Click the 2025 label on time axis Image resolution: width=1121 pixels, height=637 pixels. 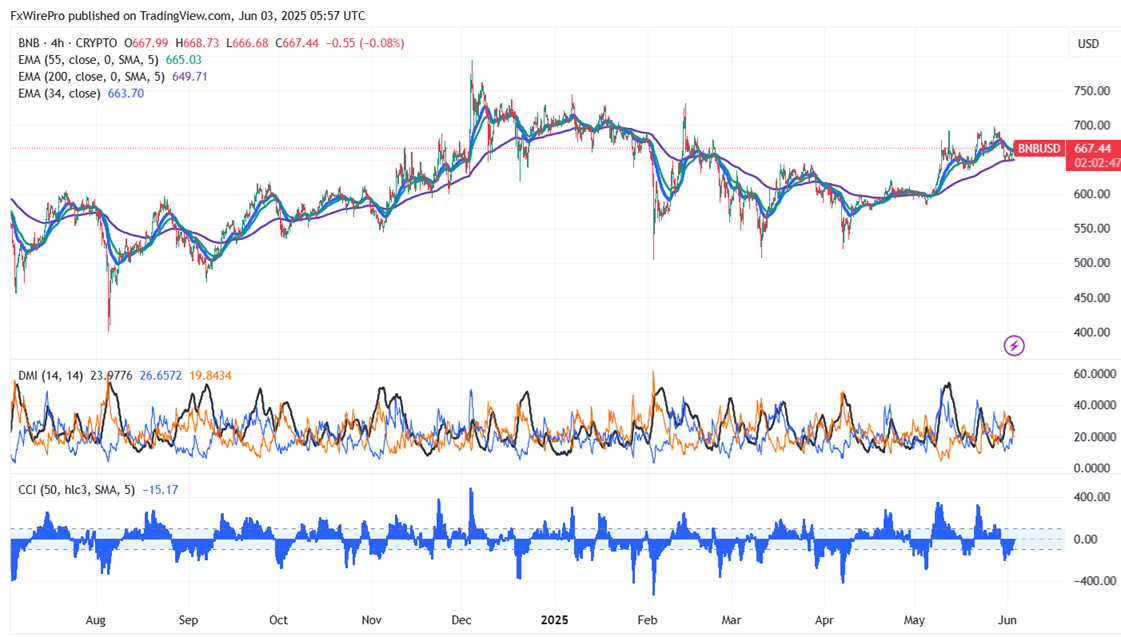554,620
